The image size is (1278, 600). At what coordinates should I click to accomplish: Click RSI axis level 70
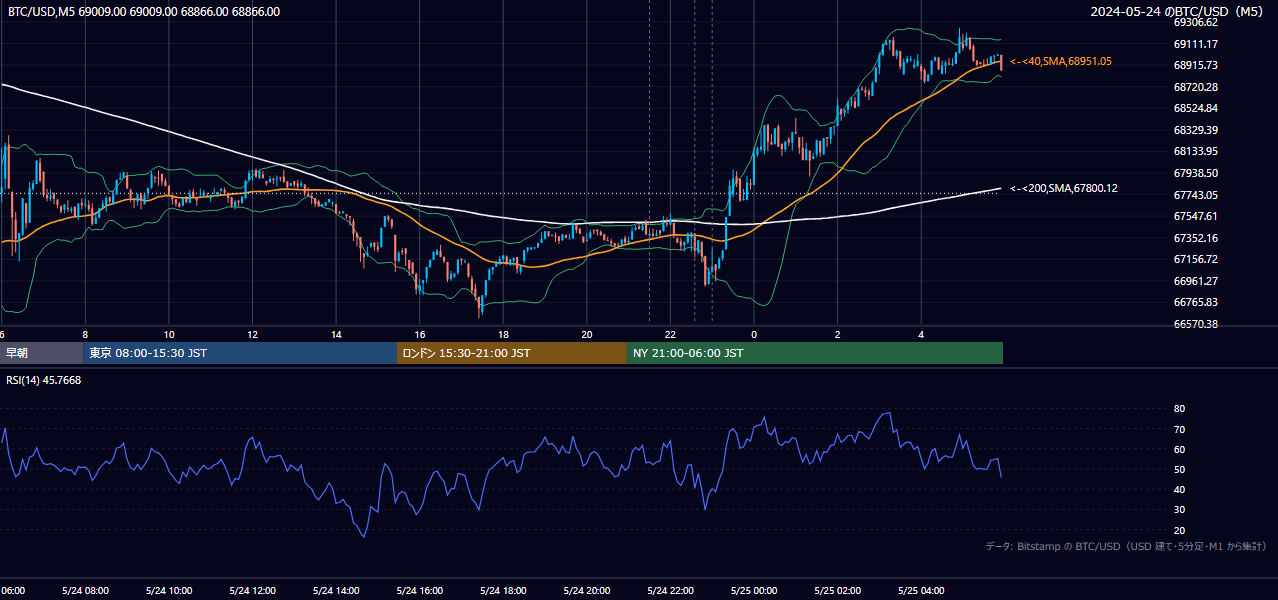coord(1179,429)
